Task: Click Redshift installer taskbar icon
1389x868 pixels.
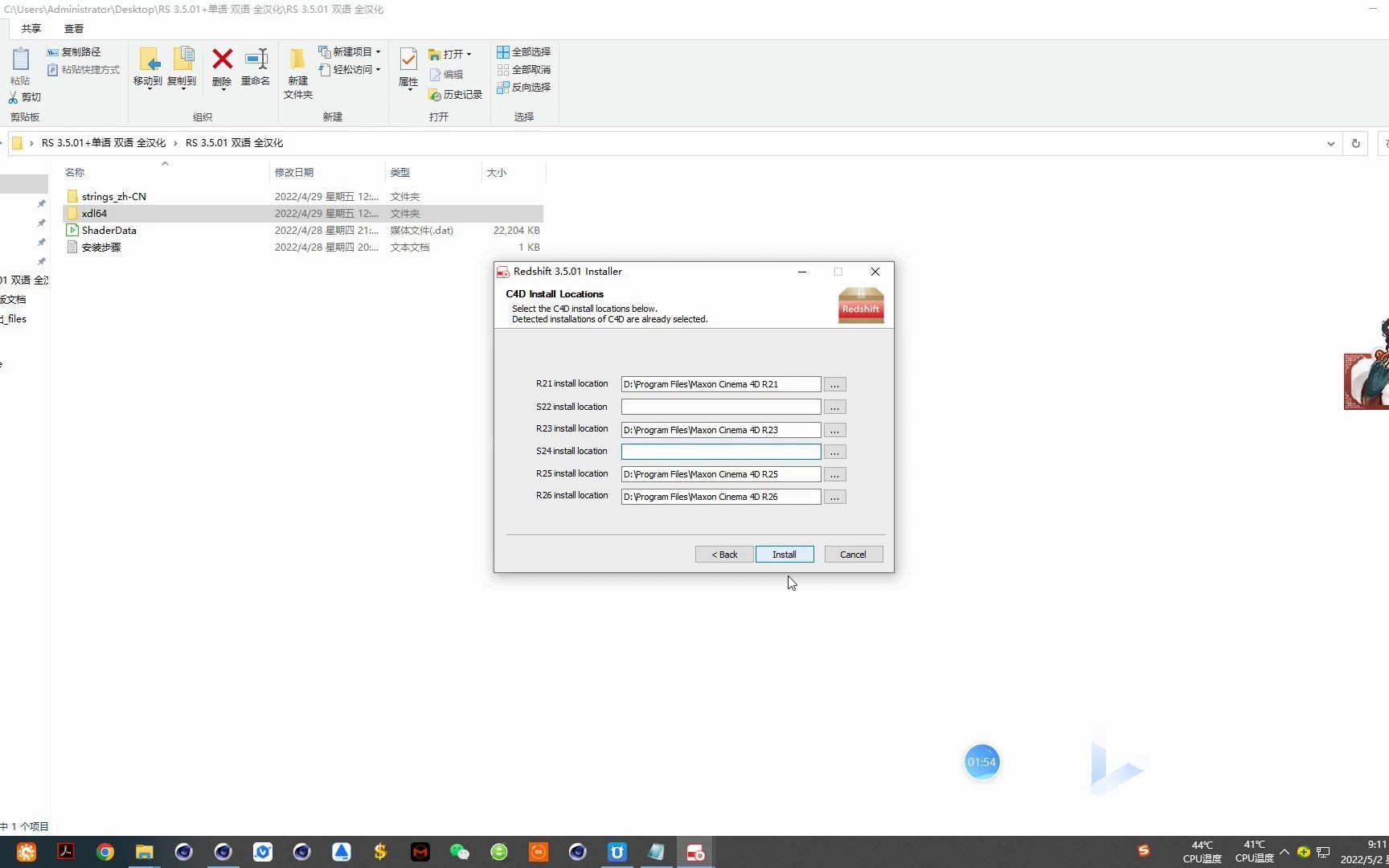Action: pos(696,852)
